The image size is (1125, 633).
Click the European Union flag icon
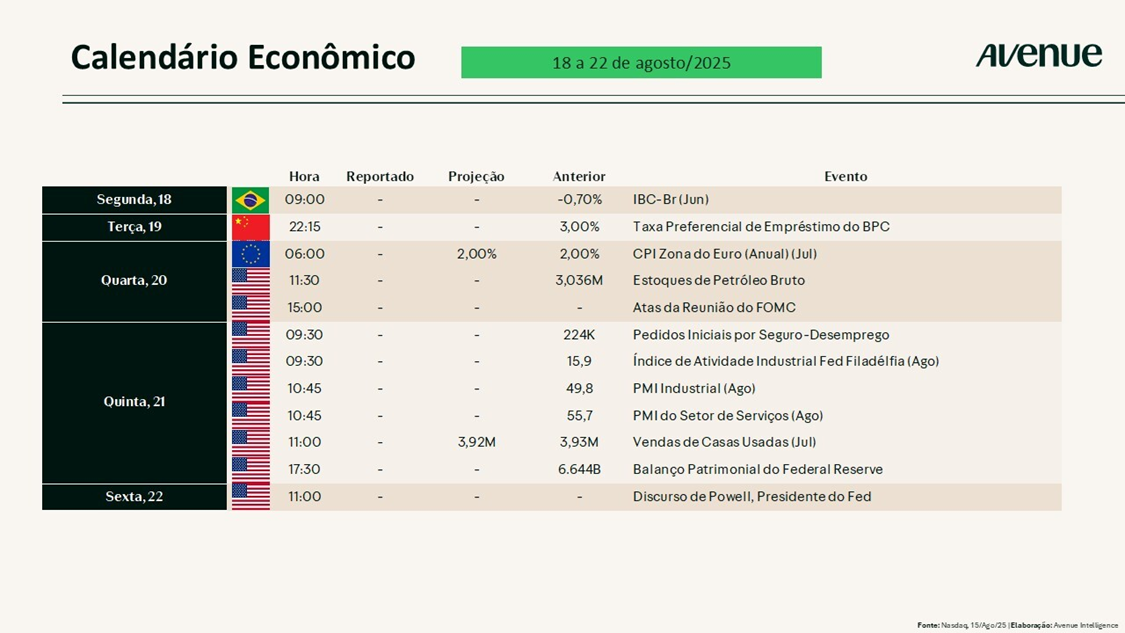(250, 254)
